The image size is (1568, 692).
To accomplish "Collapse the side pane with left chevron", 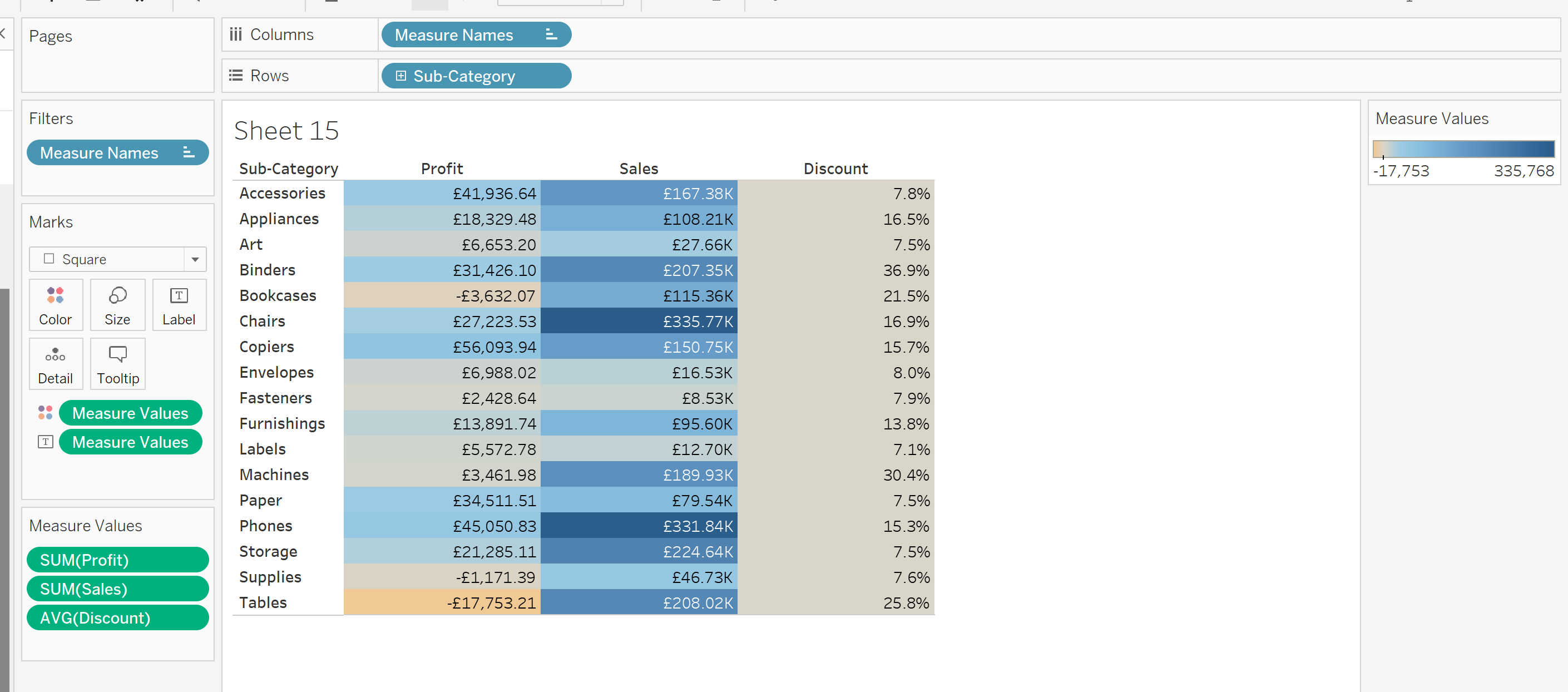I will pos(3,33).
